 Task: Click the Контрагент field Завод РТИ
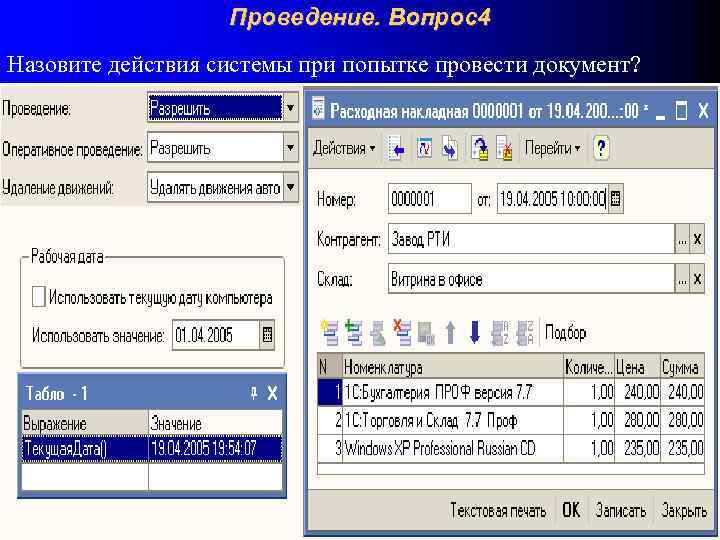(x=531, y=239)
